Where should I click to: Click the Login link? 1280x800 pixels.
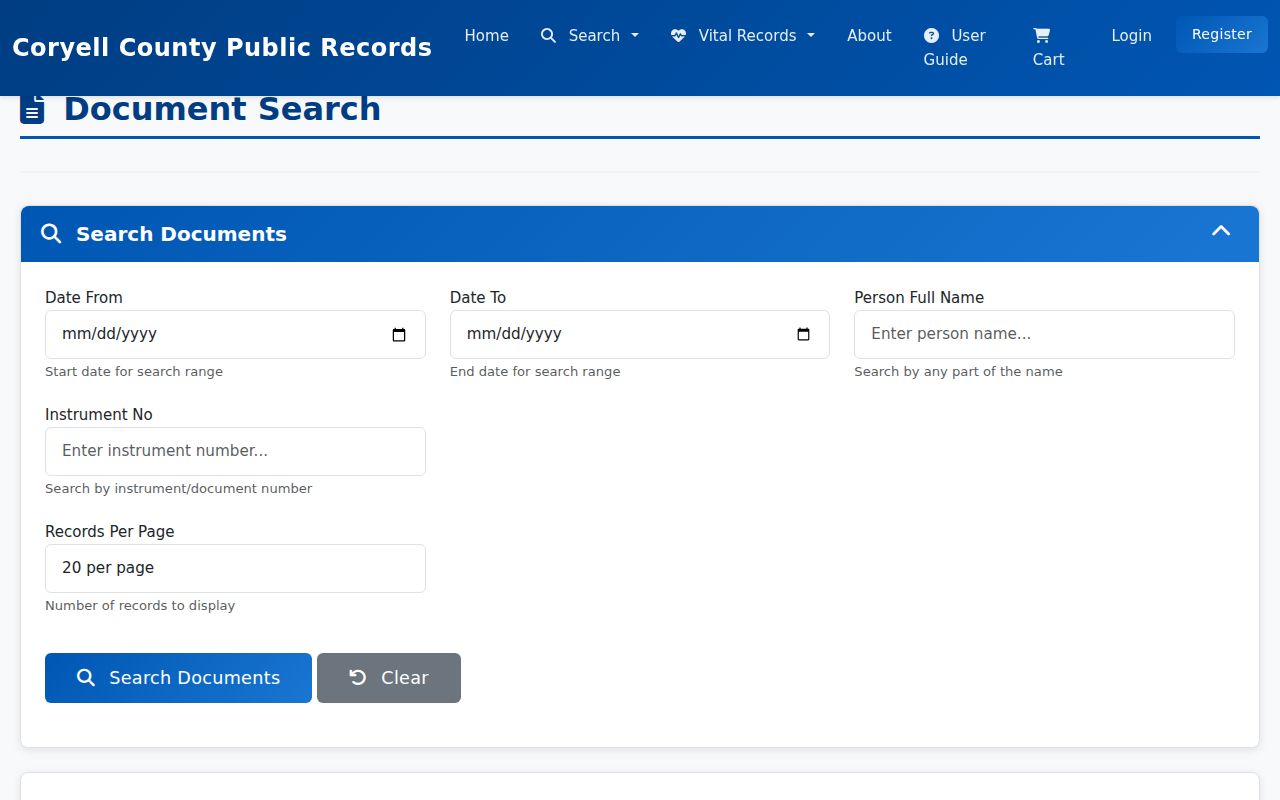coord(1131,36)
